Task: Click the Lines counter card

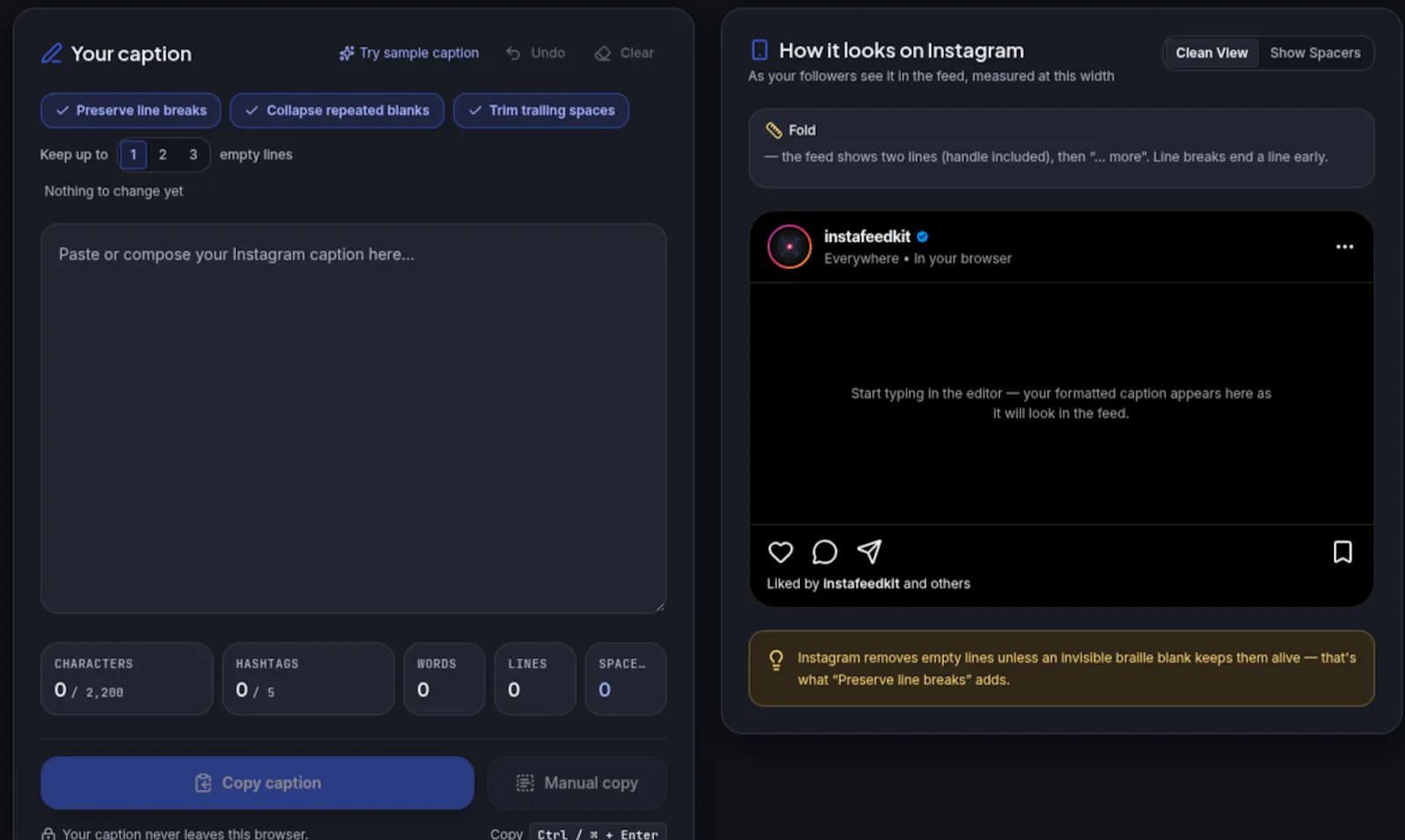Action: 535,678
